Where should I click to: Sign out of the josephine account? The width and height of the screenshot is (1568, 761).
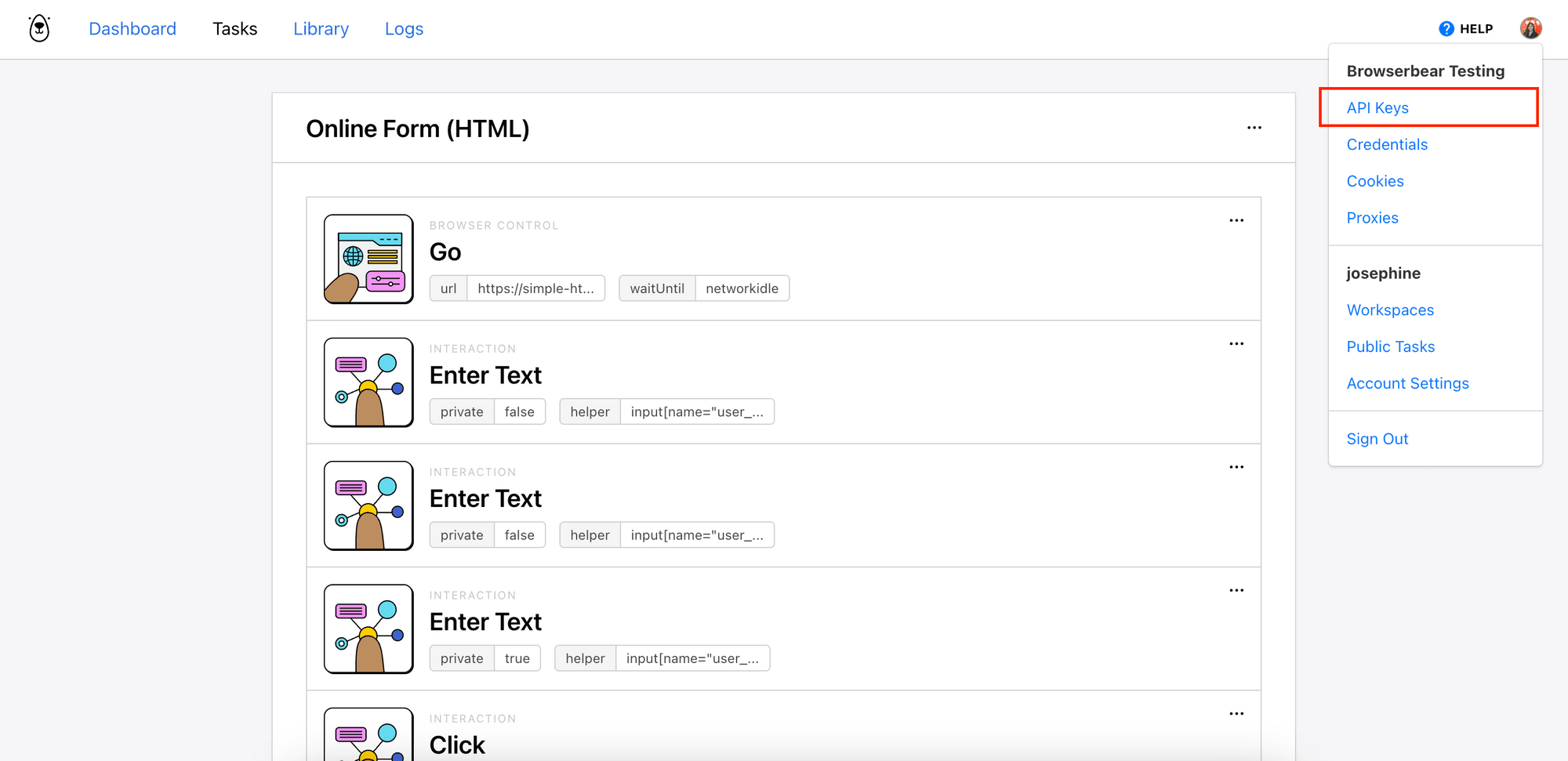(x=1377, y=438)
